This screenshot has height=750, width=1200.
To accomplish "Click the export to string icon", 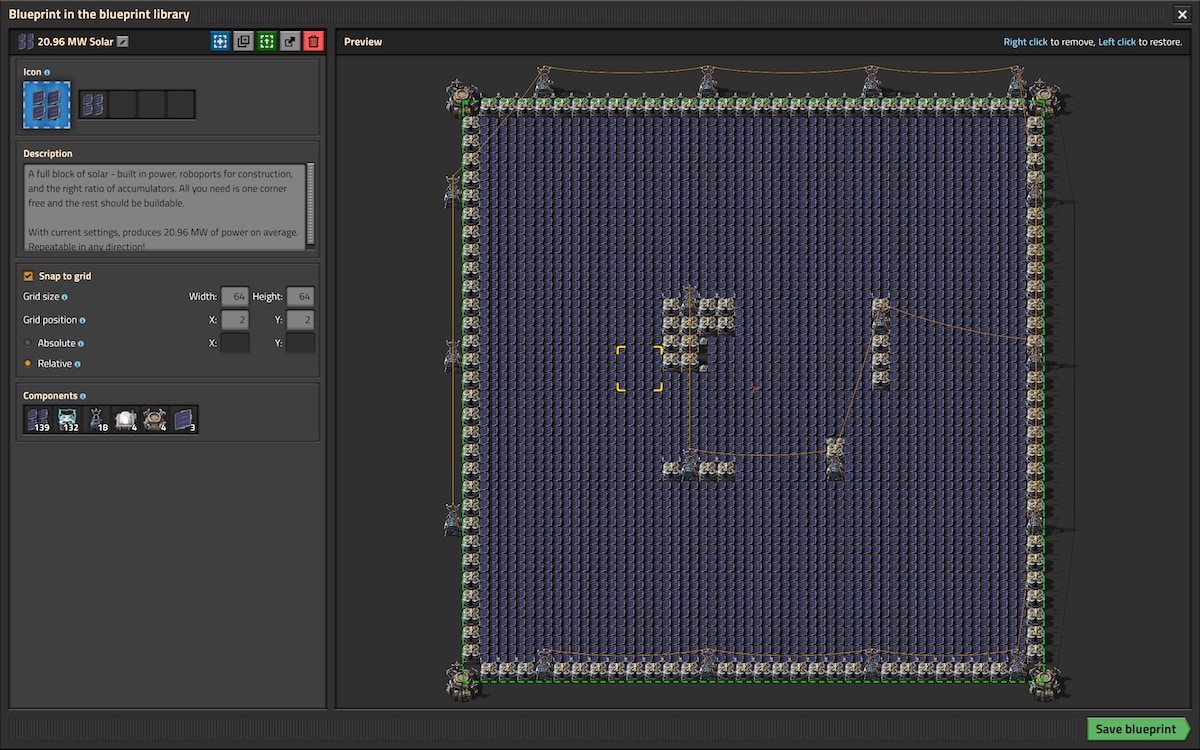I will click(x=290, y=41).
